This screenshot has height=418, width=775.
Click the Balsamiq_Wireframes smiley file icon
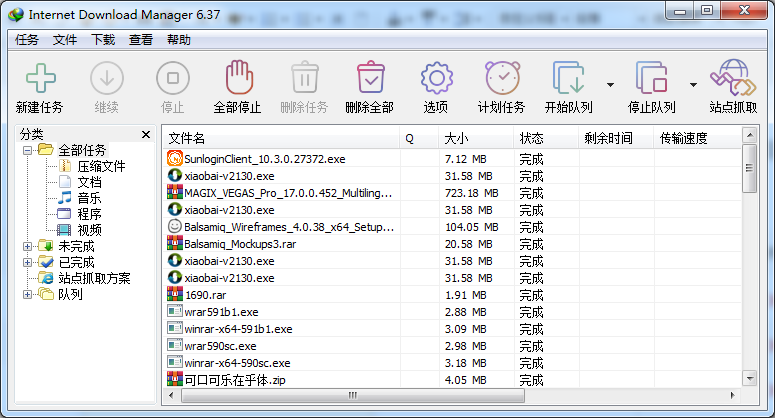(x=174, y=226)
